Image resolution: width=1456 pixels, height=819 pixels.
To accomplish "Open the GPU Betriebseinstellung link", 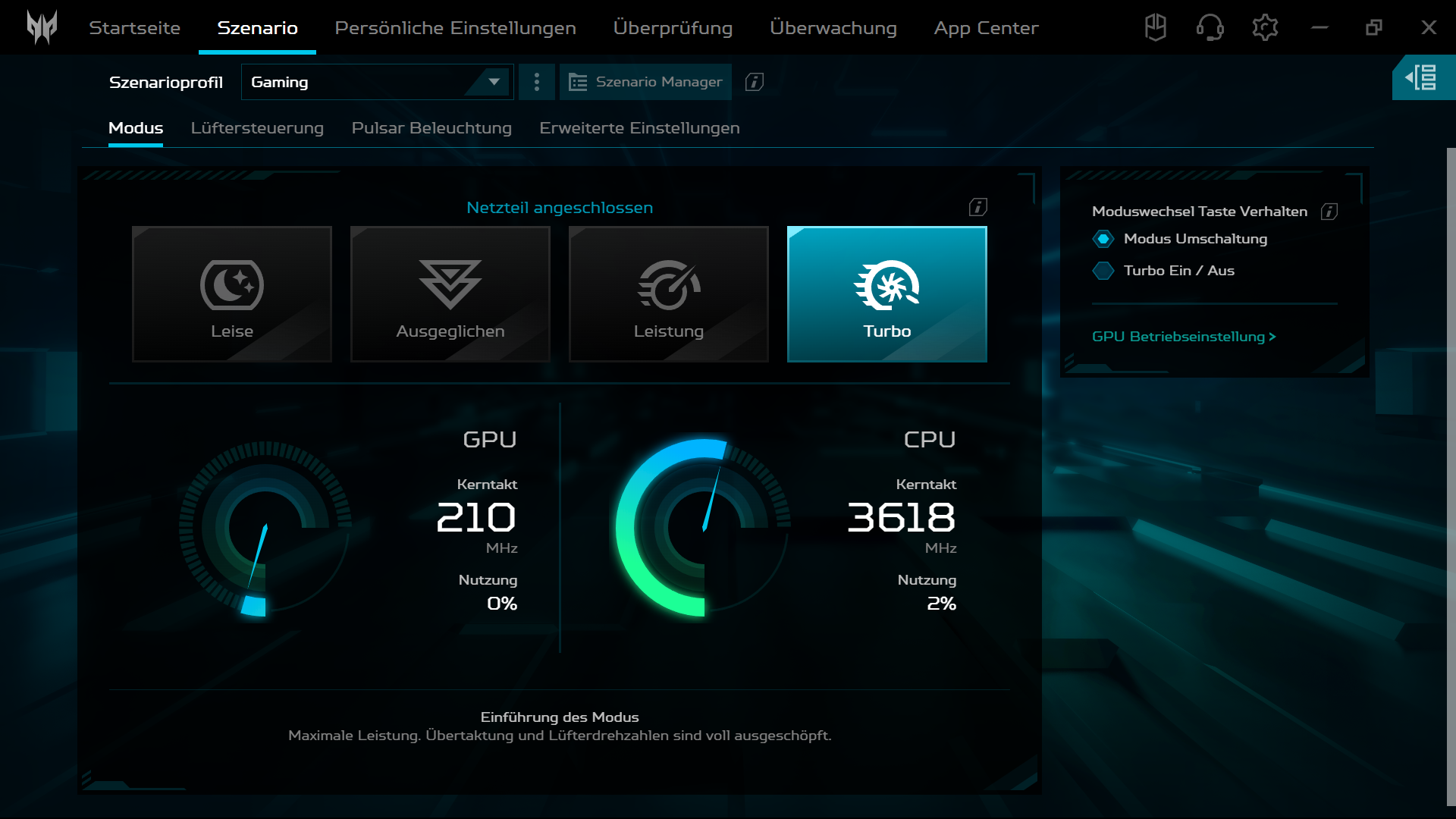I will pos(1183,337).
